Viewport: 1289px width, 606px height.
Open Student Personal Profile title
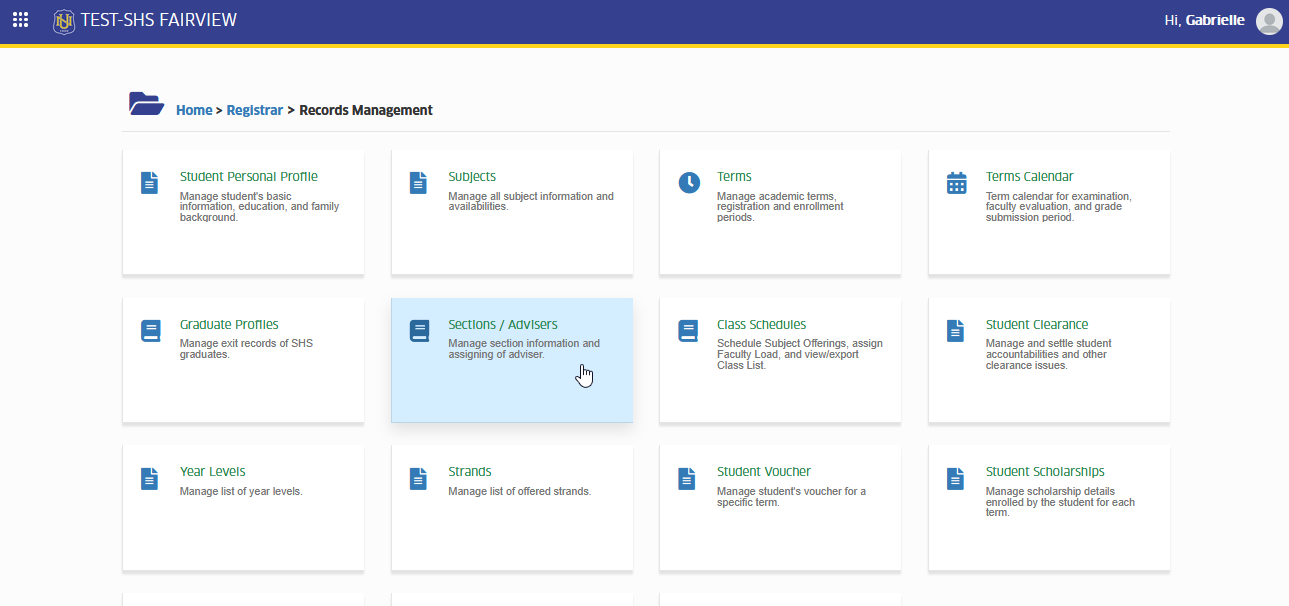249,176
